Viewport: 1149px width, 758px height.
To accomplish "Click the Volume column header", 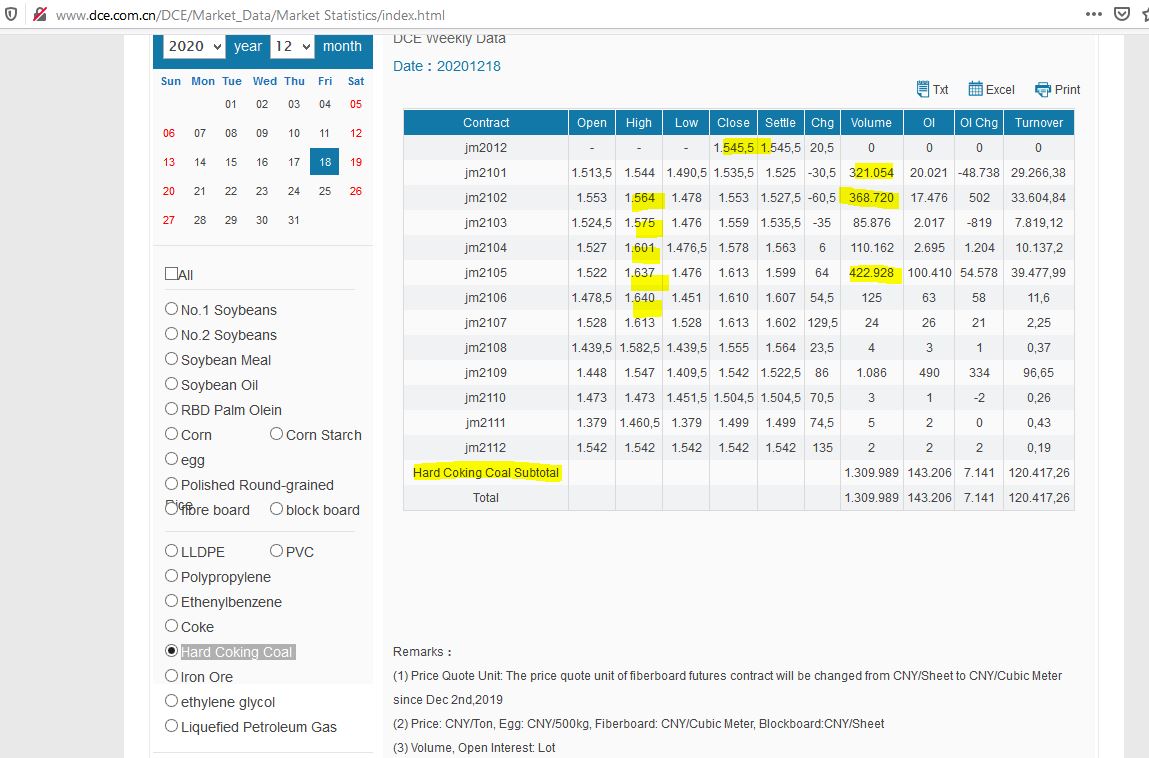I will pyautogui.click(x=871, y=122).
